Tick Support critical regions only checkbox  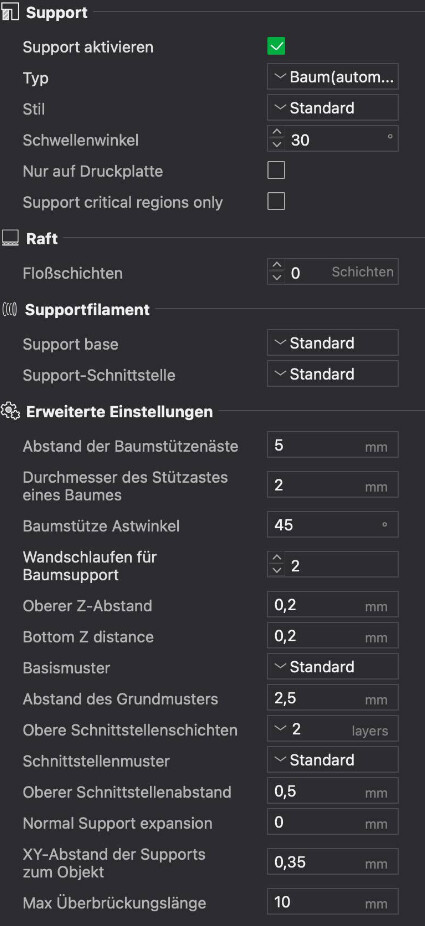tap(276, 202)
